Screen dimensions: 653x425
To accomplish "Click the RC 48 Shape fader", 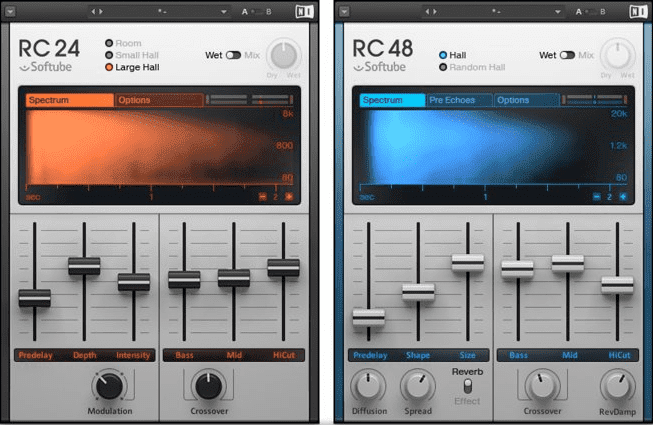I will (418, 292).
